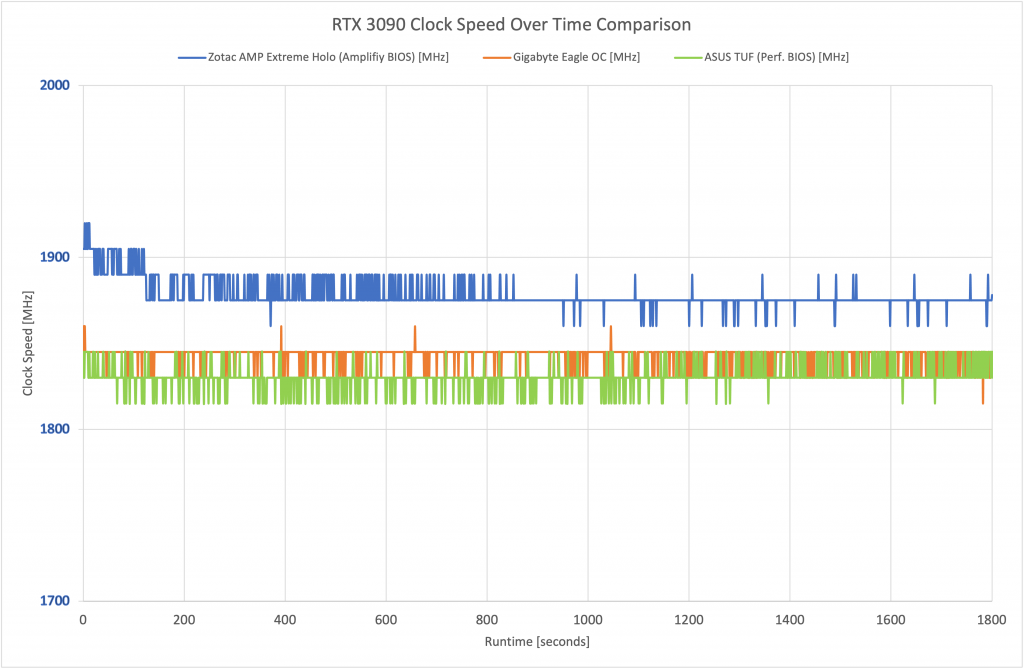Click the 1400 tick label on horizontal axis
1024x669 pixels.
click(790, 620)
